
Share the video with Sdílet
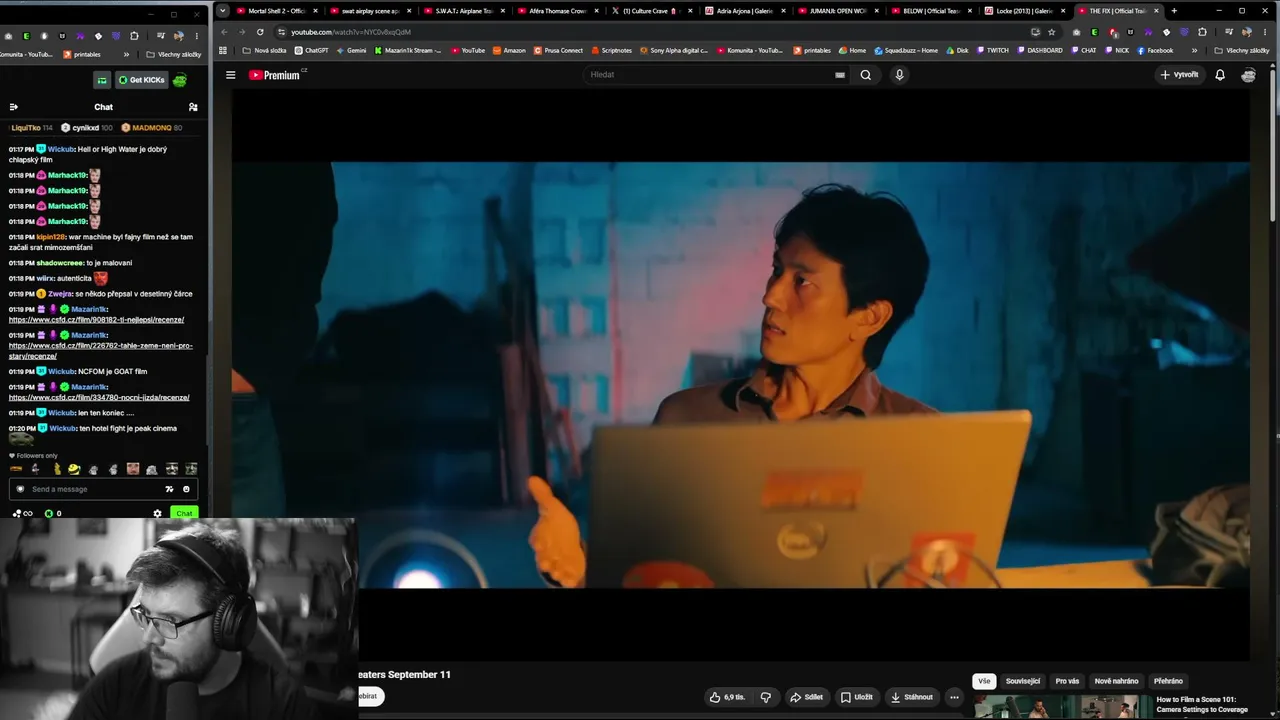806,697
